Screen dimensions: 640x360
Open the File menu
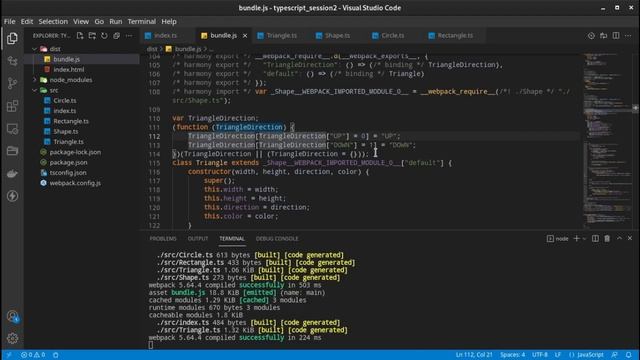(x=9, y=22)
